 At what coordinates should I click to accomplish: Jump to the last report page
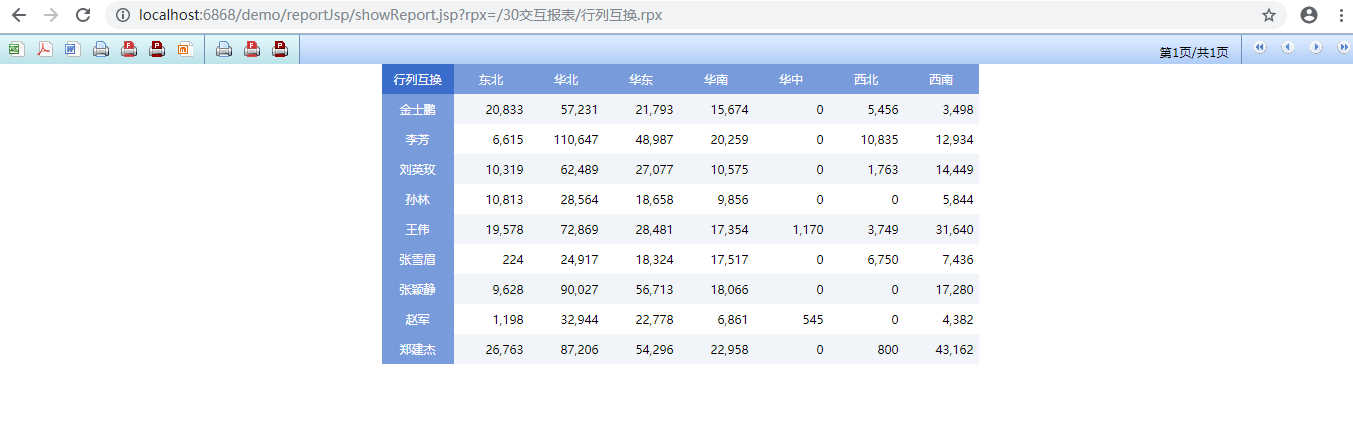point(1344,47)
